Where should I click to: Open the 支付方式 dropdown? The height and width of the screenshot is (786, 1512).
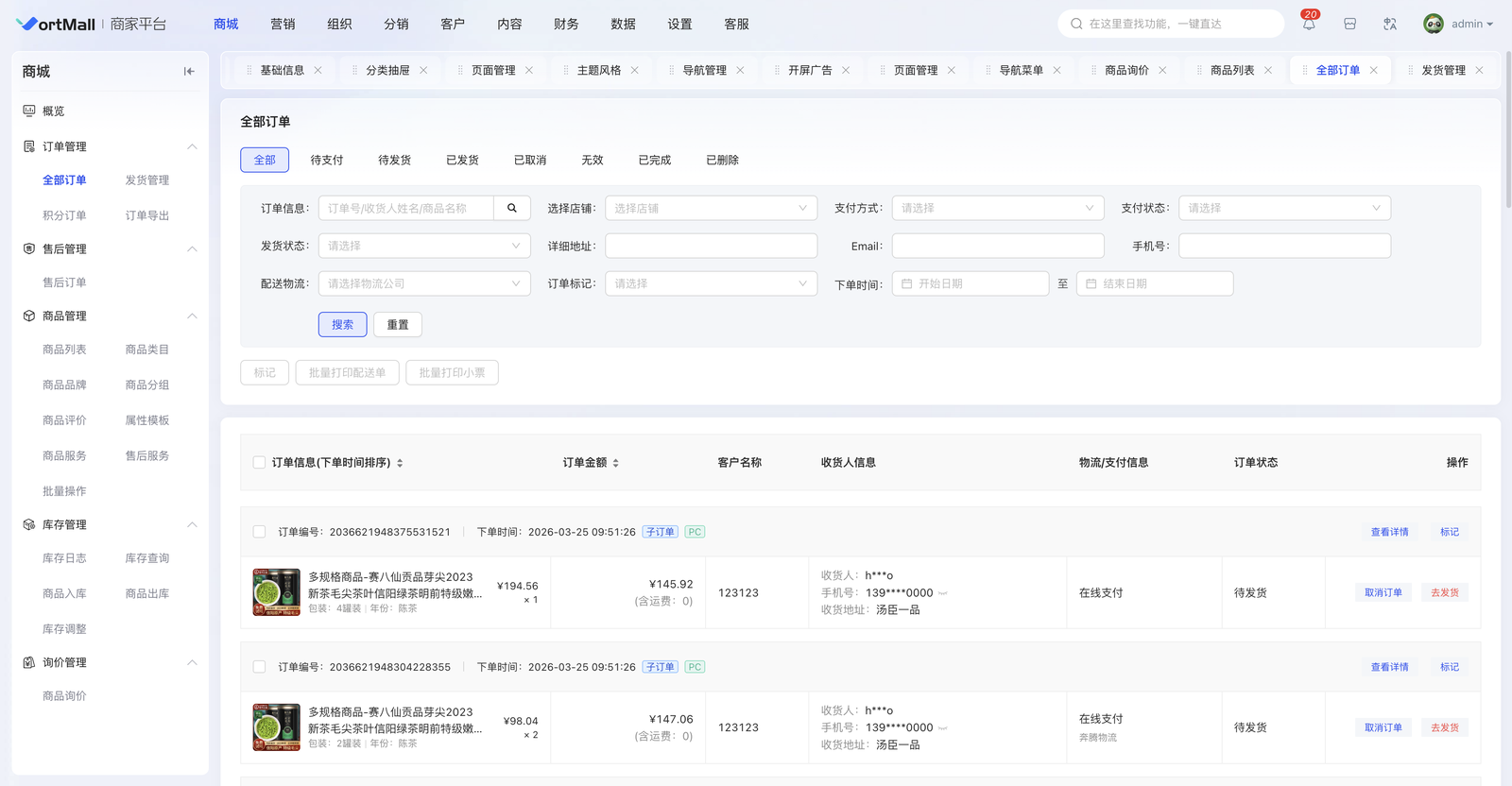click(x=997, y=208)
